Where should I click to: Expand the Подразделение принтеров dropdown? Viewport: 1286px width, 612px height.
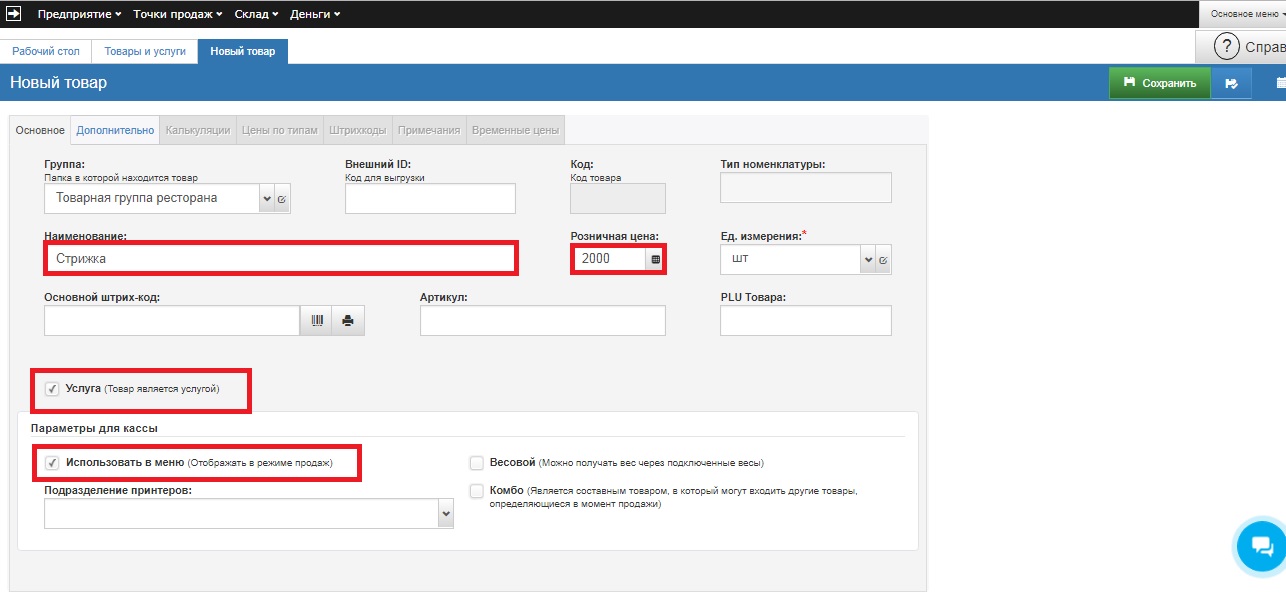click(x=445, y=514)
